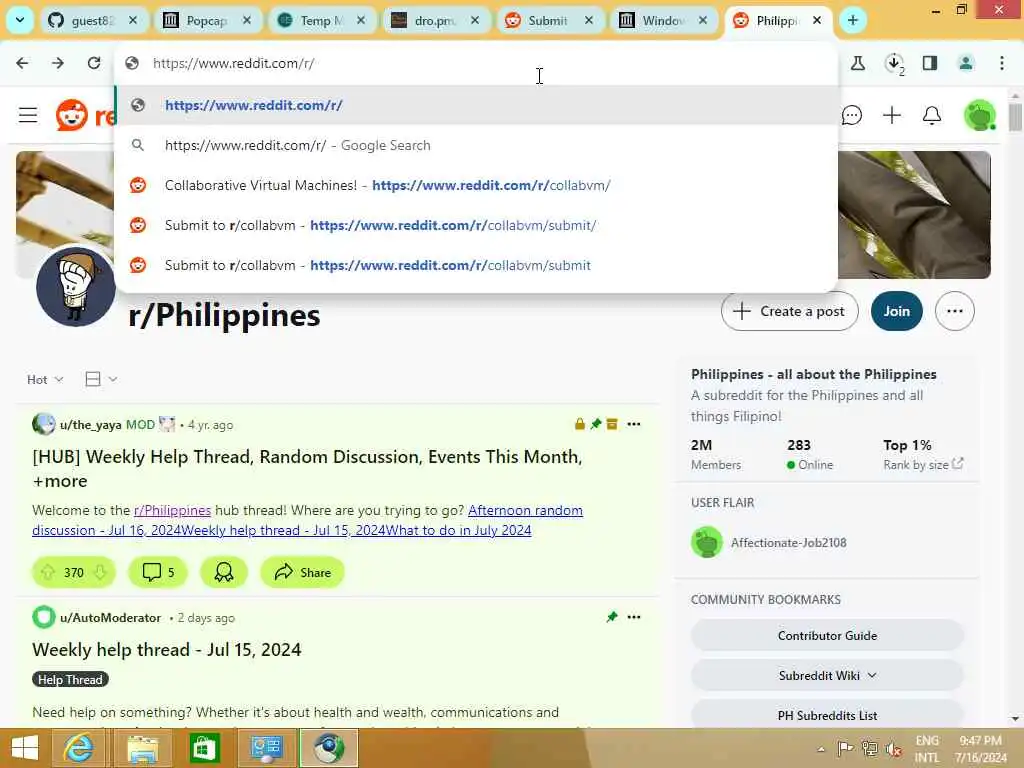Screen dimensions: 1024x768
Task: Expand the Subreddit Wiki bookmark
Action: [827, 675]
